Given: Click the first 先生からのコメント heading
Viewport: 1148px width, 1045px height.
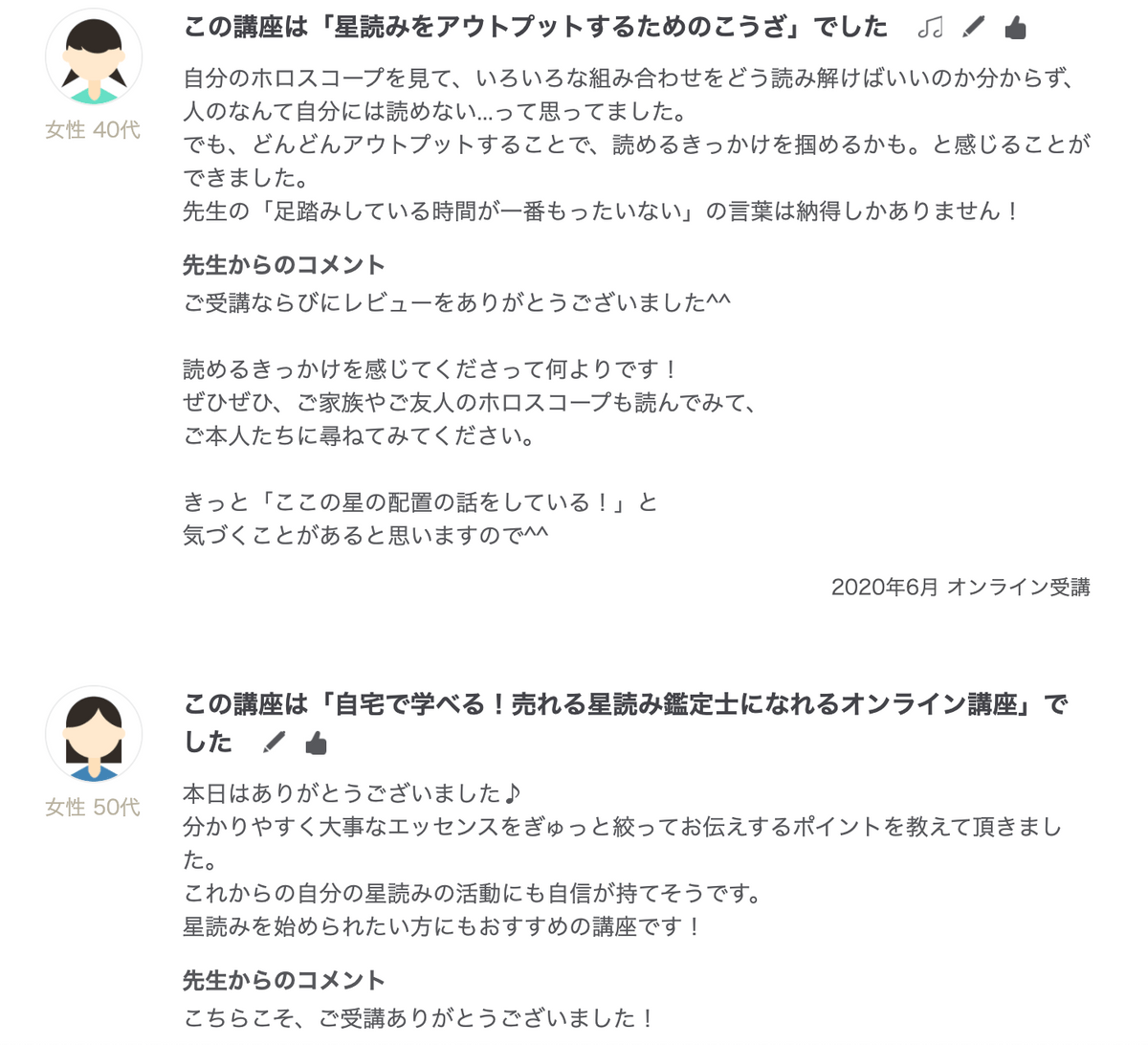Looking at the screenshot, I should [x=284, y=265].
